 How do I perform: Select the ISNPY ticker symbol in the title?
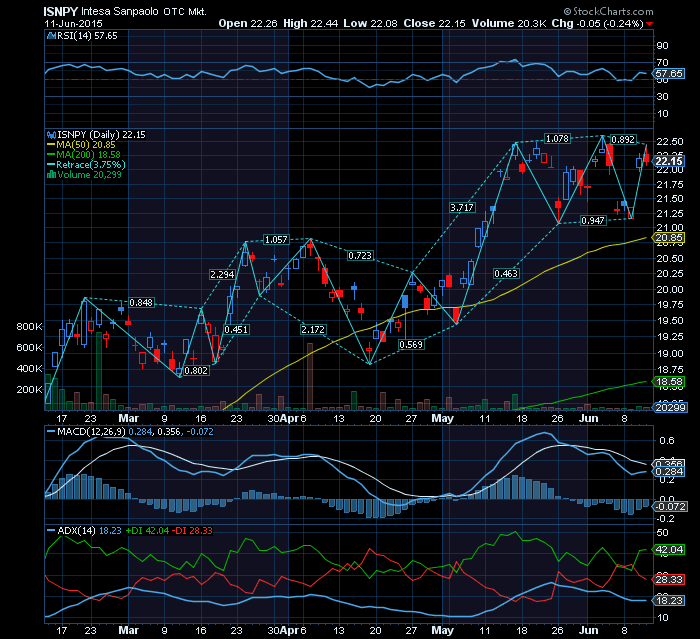(x=61, y=11)
